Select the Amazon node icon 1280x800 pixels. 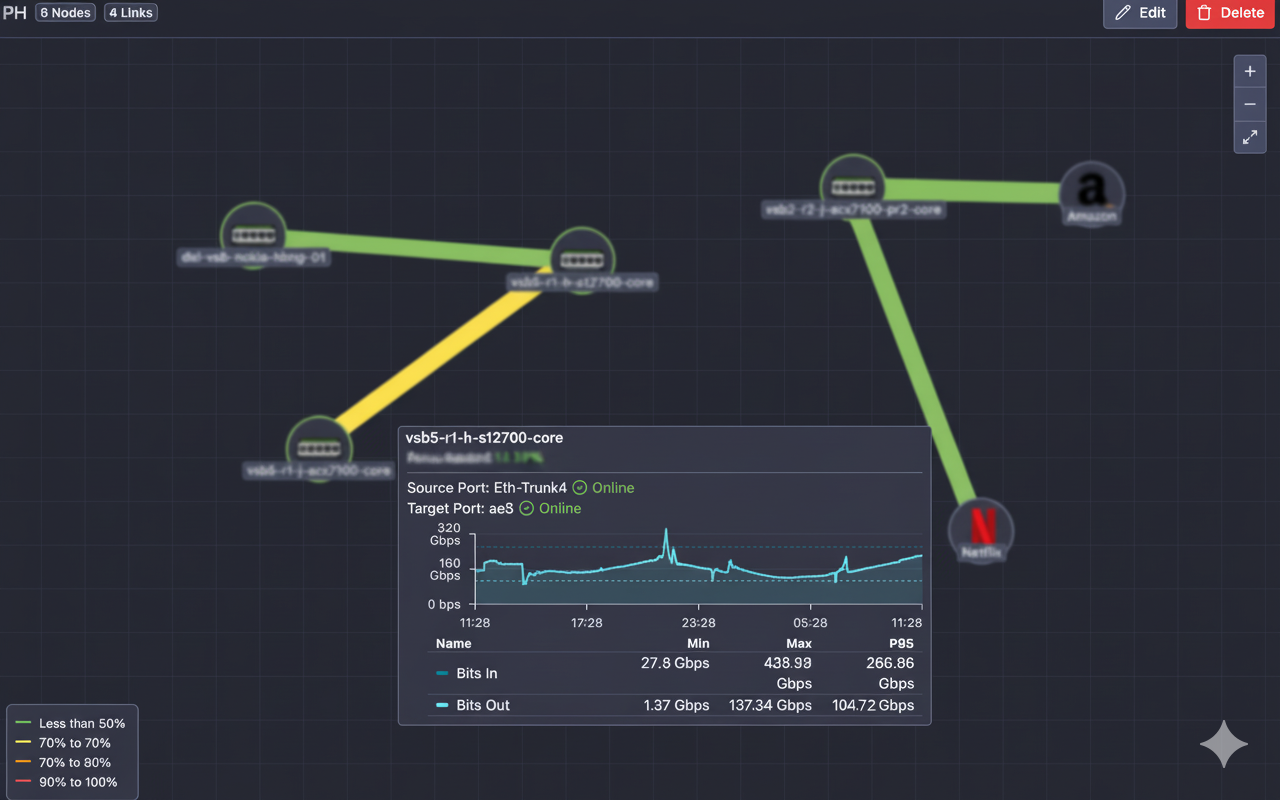point(1092,192)
